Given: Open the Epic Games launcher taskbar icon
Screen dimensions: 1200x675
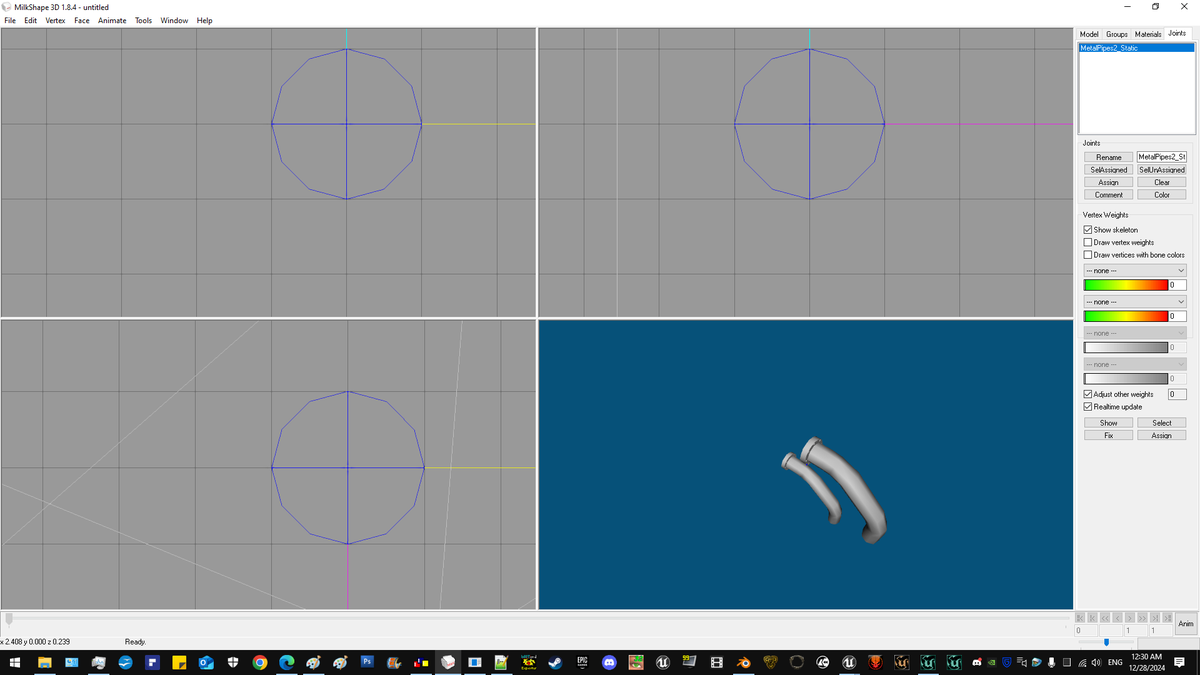Looking at the screenshot, I should click(581, 662).
